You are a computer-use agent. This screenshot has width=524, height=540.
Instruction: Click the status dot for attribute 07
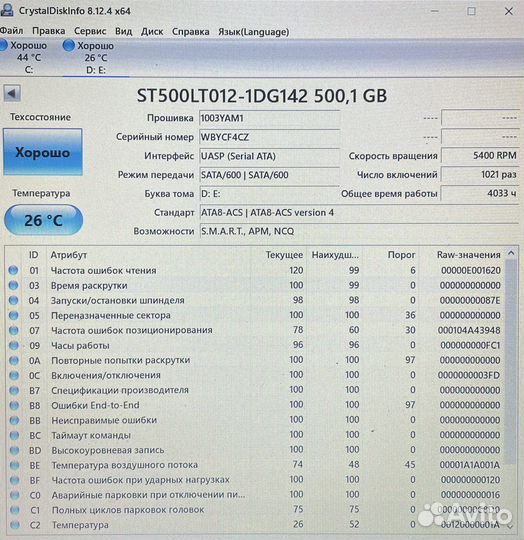pos(14,330)
